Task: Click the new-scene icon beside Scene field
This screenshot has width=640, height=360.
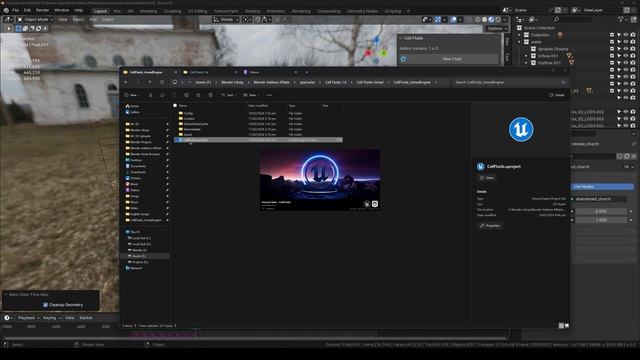Action: point(558,10)
